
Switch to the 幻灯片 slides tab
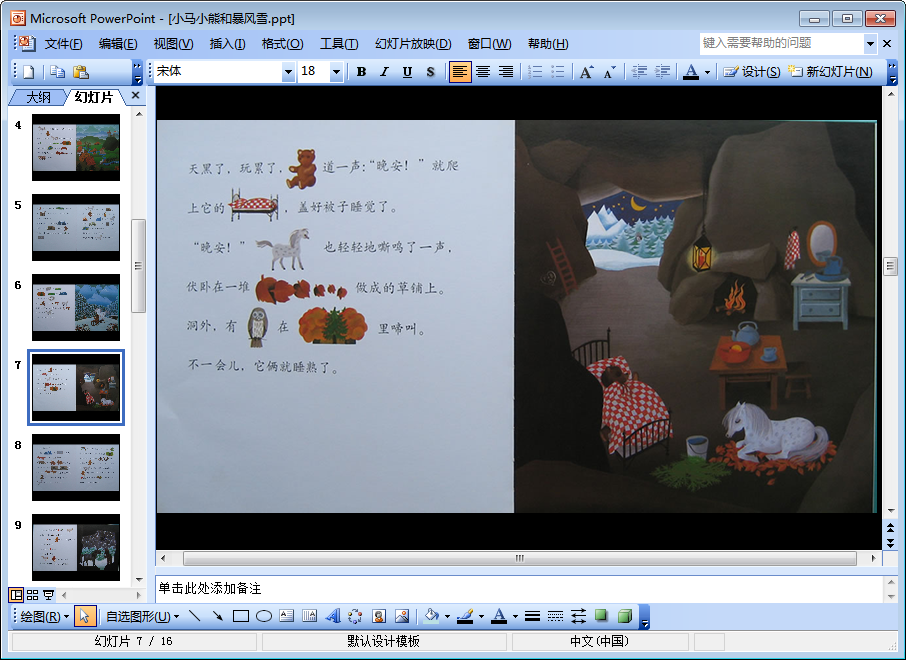(94, 97)
